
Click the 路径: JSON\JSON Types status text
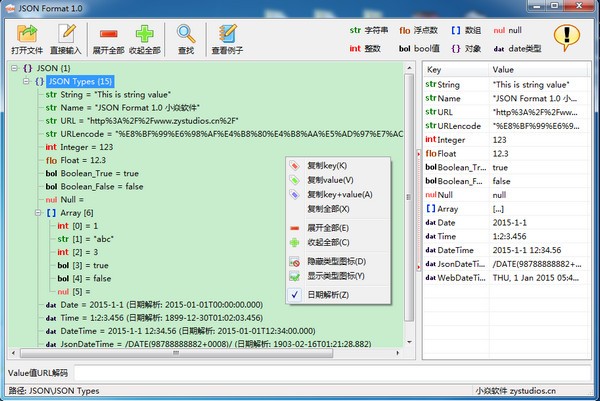tap(54, 391)
